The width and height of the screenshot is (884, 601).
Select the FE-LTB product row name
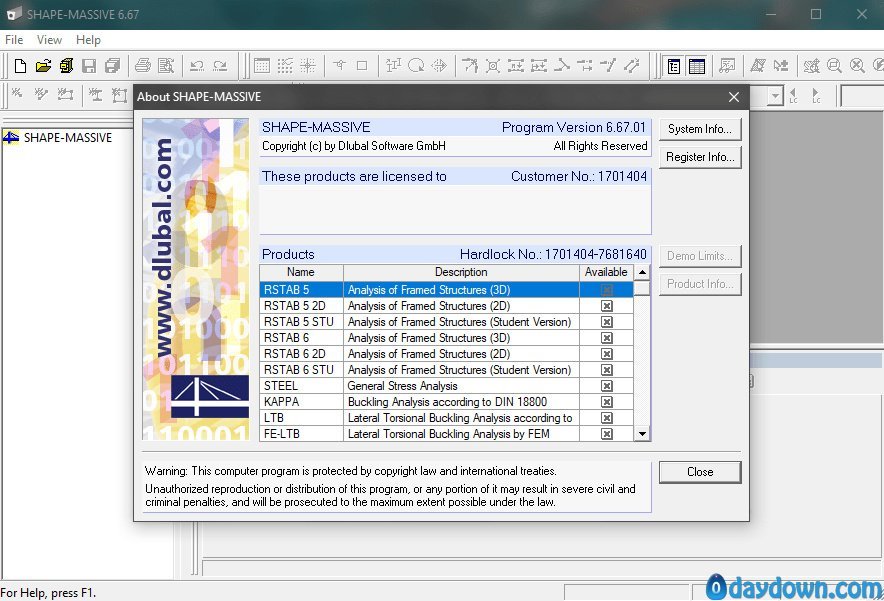pos(281,434)
